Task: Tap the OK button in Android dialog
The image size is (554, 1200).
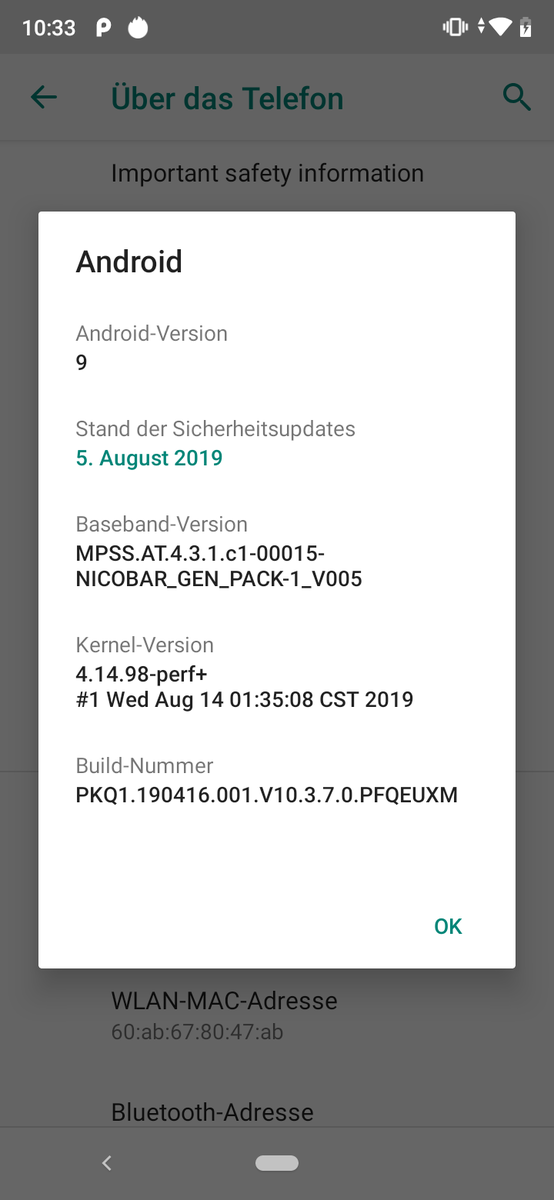Action: point(448,926)
